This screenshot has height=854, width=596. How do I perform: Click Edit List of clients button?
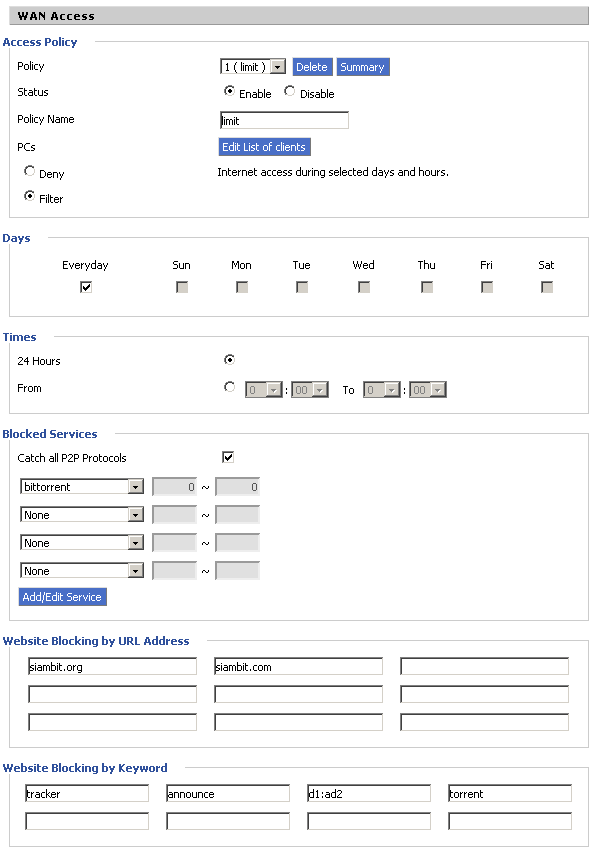point(264,147)
